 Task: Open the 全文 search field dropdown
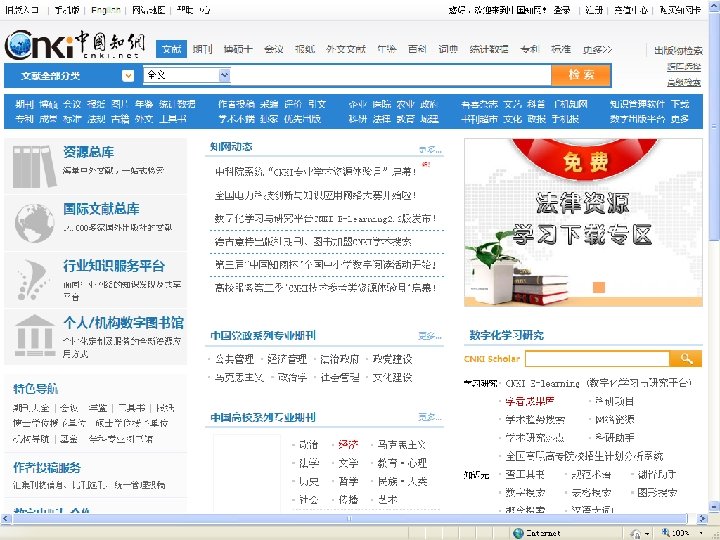coord(224,75)
